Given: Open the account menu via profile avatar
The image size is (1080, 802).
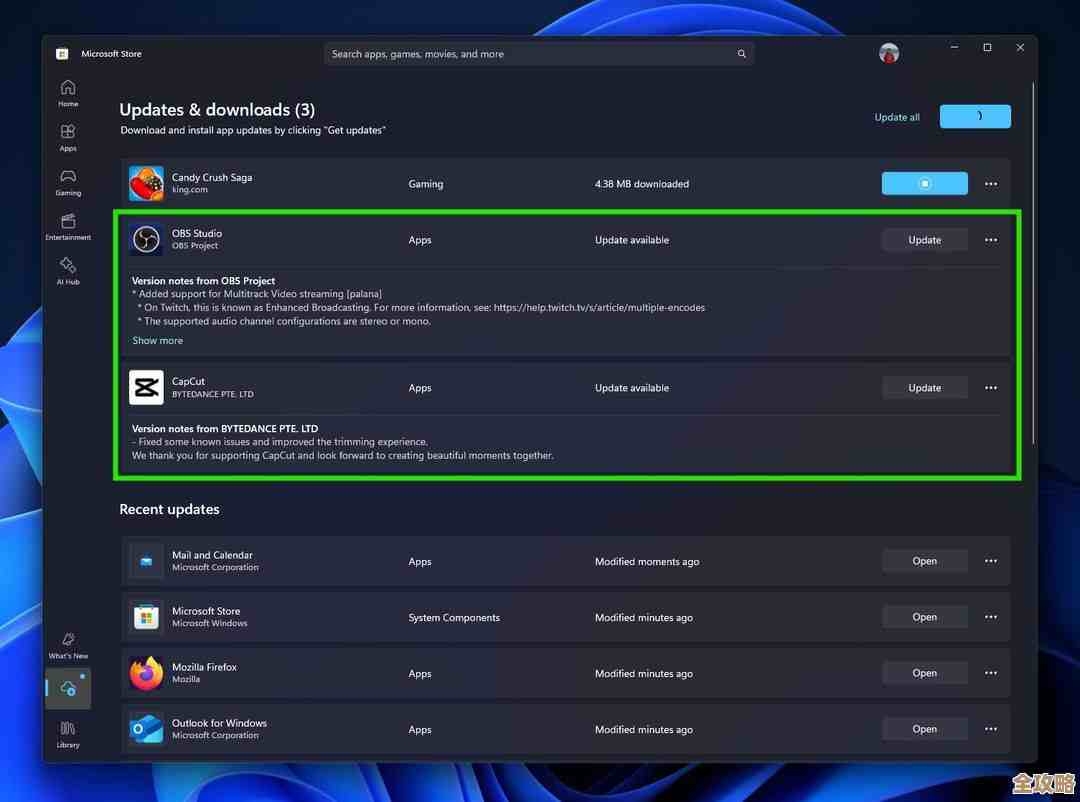Looking at the screenshot, I should (x=888, y=53).
